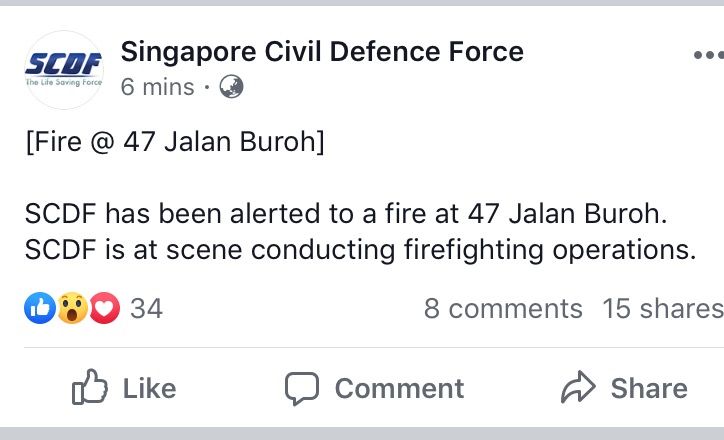Click the globe public audience icon
724x440 pixels.
pyautogui.click(x=231, y=87)
